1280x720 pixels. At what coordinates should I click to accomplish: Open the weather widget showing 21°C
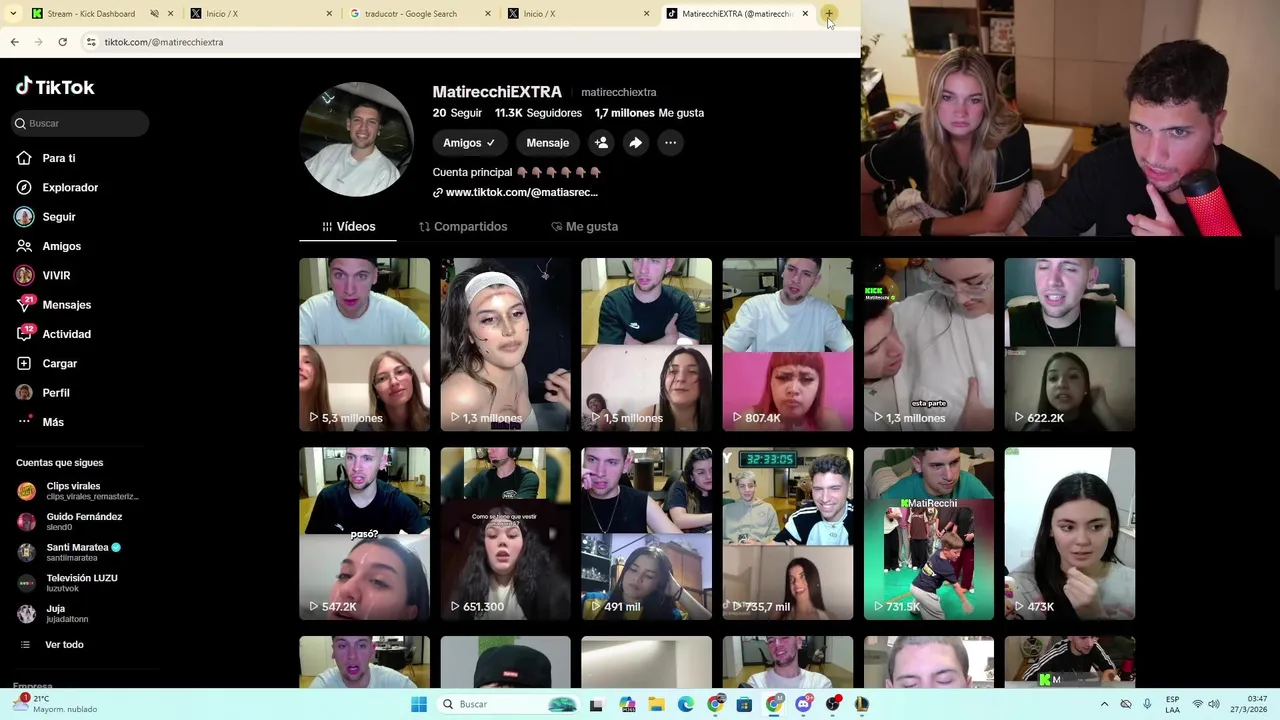click(55, 704)
